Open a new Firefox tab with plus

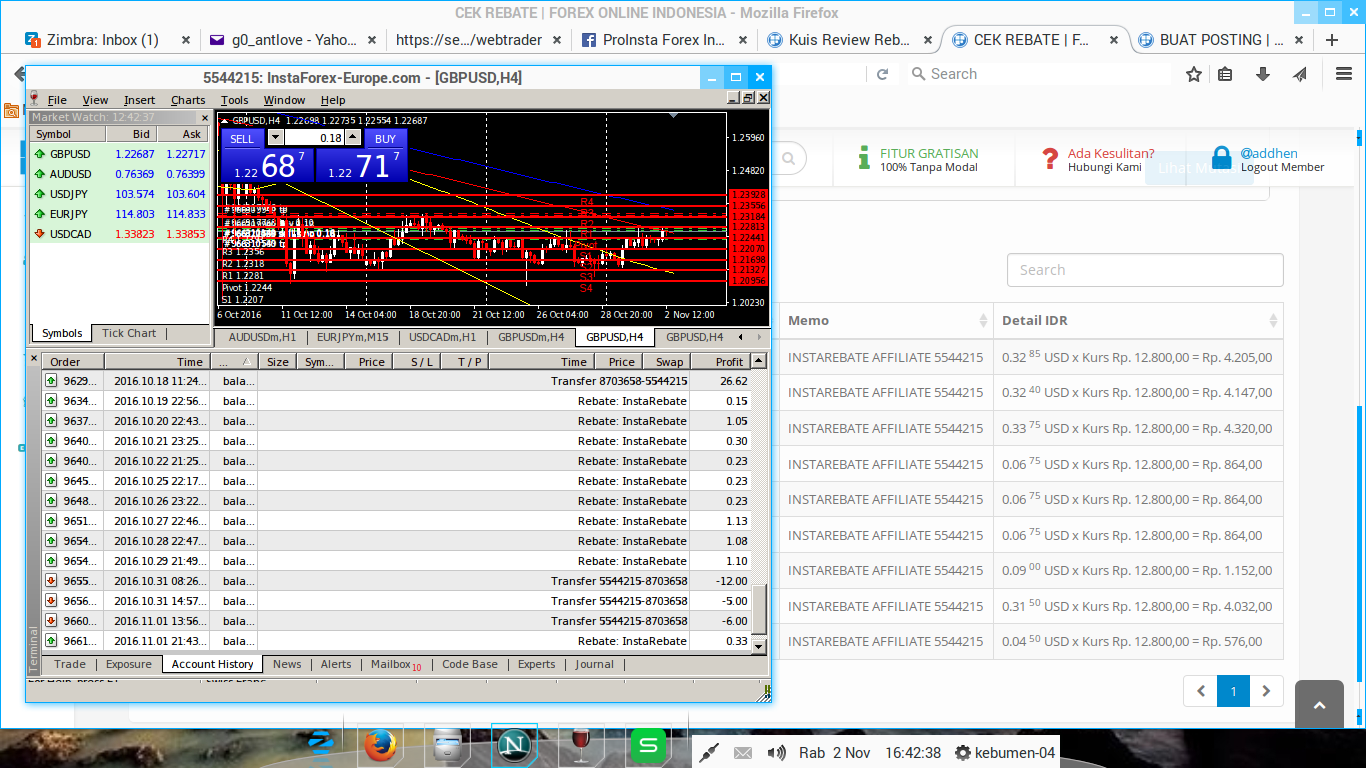[1332, 40]
